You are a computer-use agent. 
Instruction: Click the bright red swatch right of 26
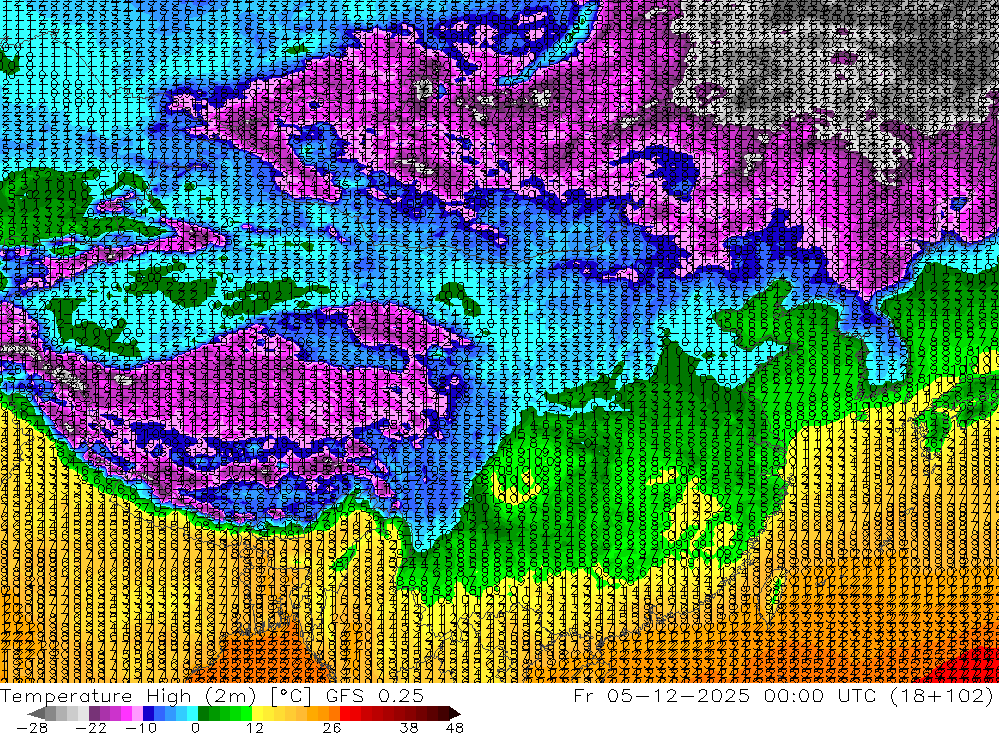coord(345,713)
